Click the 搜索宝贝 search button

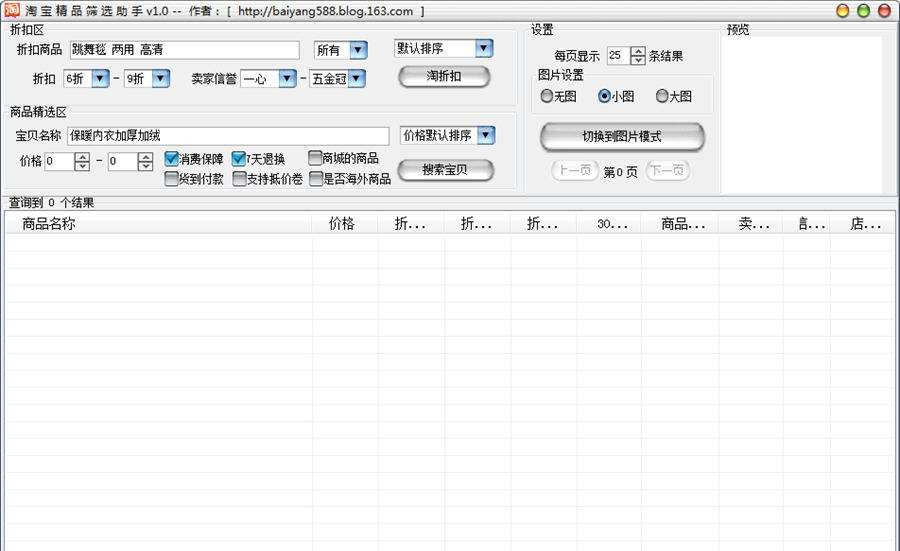tap(445, 170)
